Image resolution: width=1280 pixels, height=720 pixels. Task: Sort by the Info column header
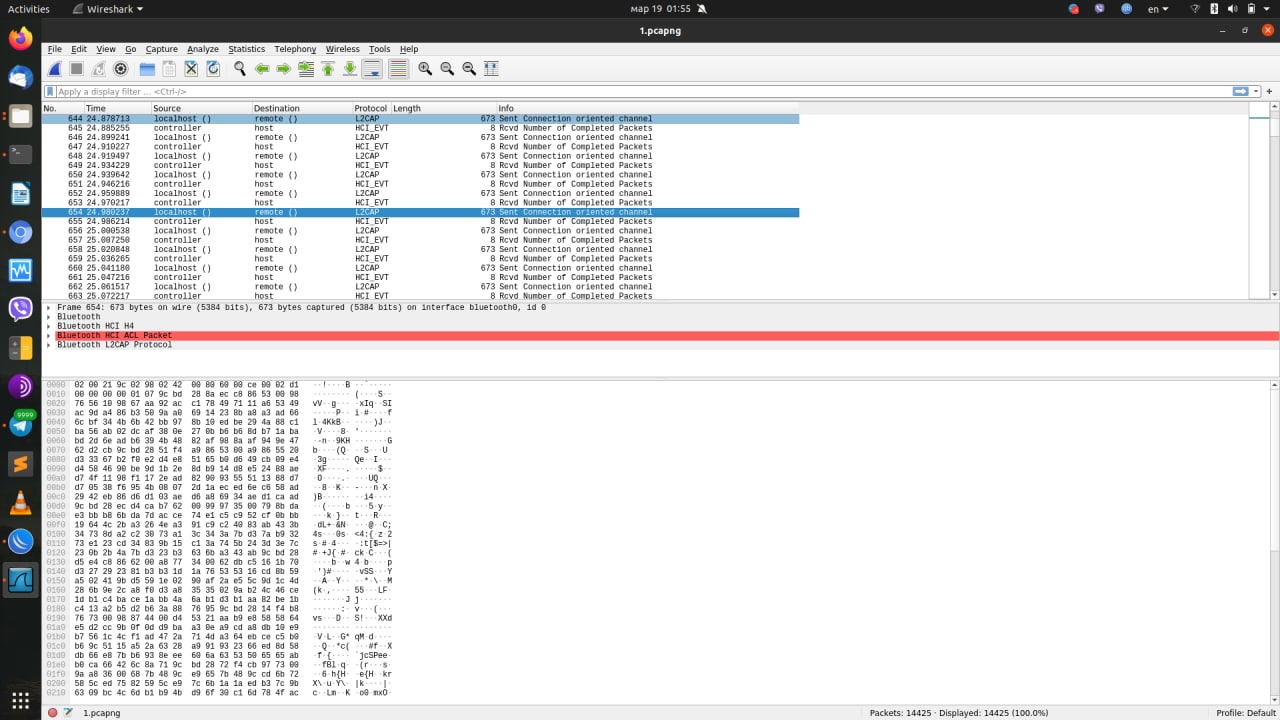point(872,108)
